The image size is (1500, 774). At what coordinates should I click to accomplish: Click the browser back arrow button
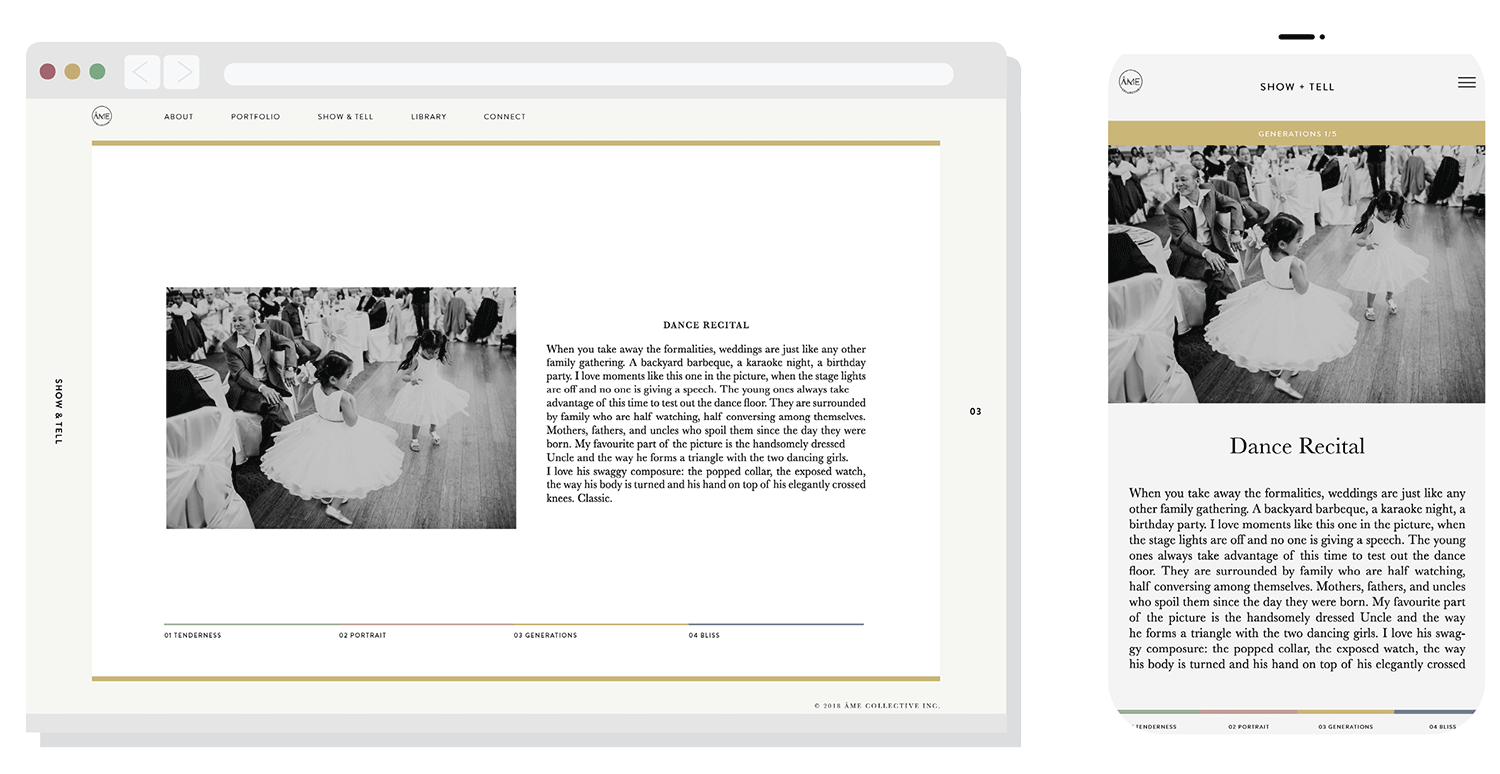142,72
